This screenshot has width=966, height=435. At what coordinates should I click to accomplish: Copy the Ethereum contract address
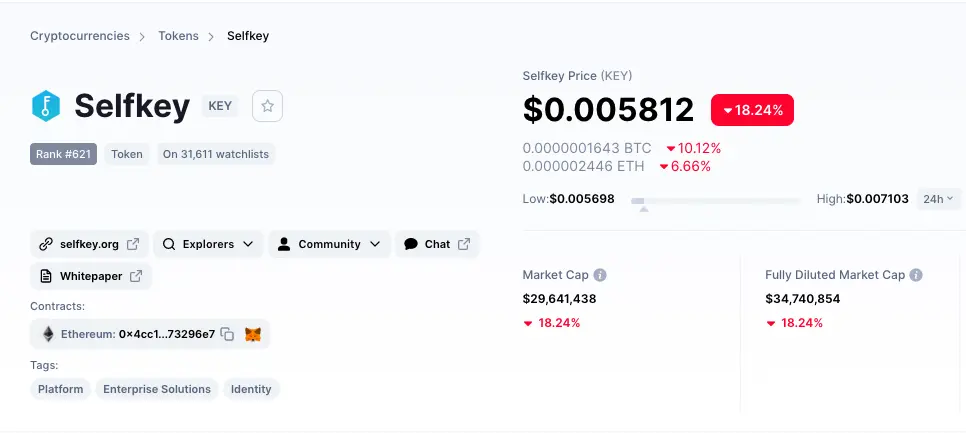[227, 335]
